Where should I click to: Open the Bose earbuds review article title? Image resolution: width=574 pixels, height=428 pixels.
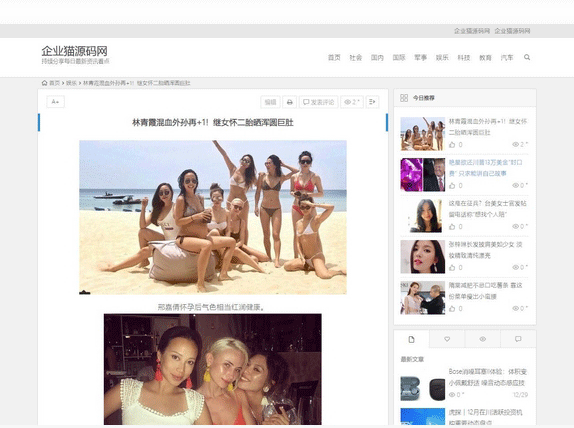(488, 377)
